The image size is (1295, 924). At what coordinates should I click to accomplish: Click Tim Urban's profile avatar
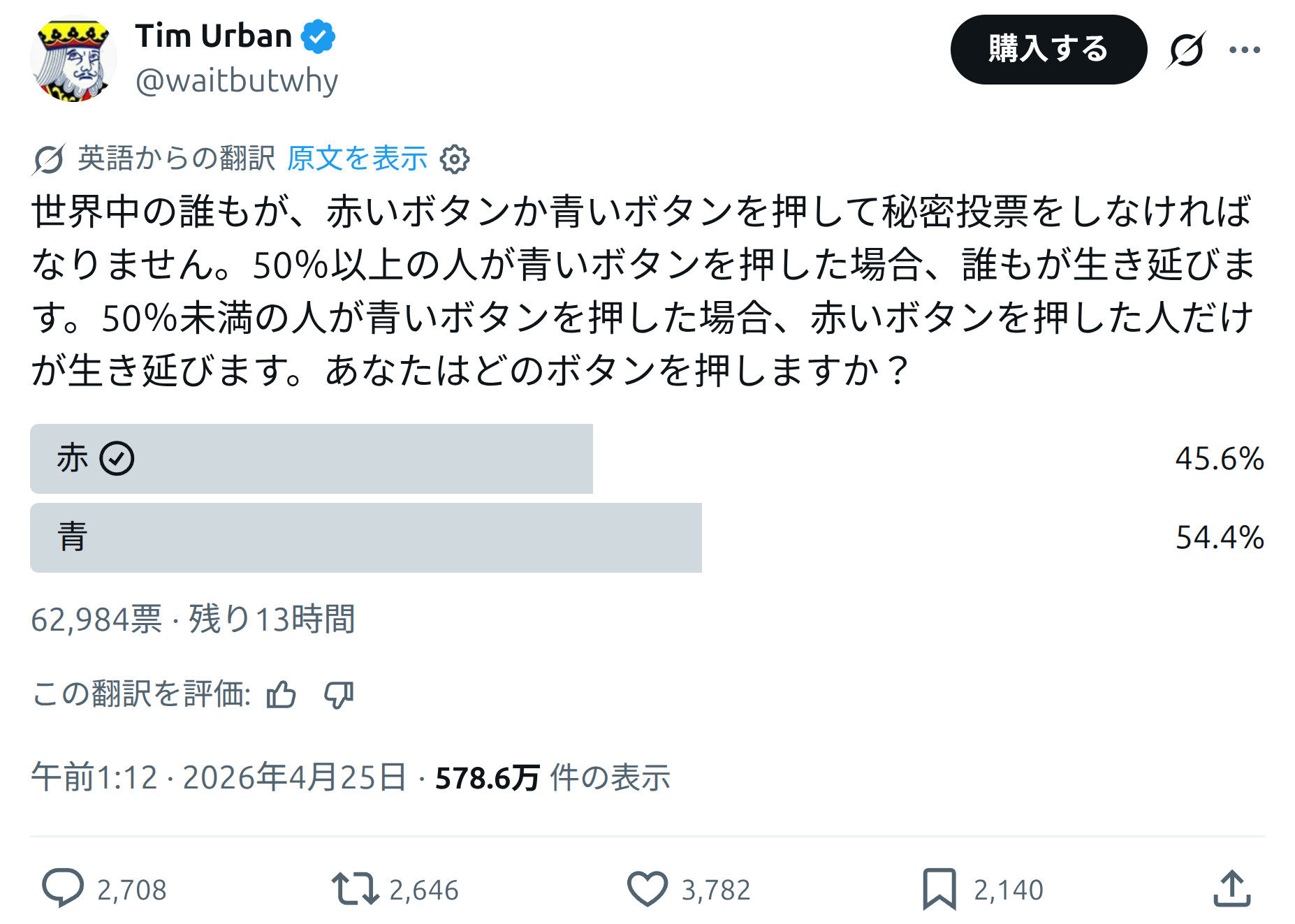click(x=73, y=59)
